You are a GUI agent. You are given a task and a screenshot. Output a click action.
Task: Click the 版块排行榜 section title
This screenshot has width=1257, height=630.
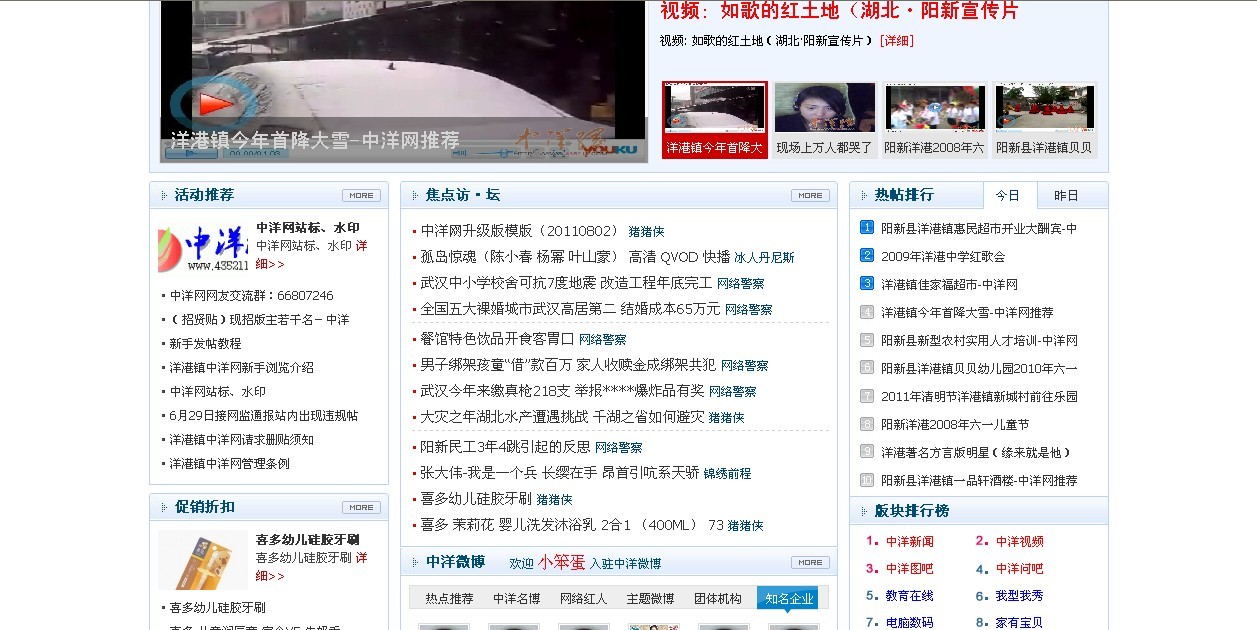pos(911,511)
